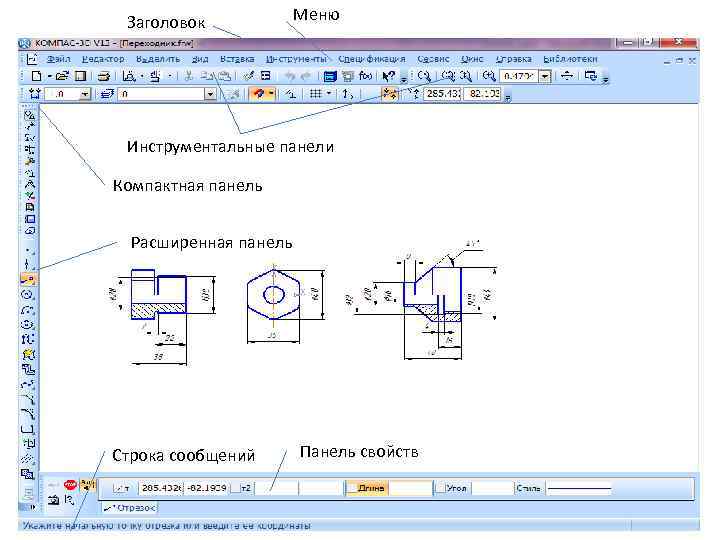Click the Paste clipboard icon

point(224,76)
